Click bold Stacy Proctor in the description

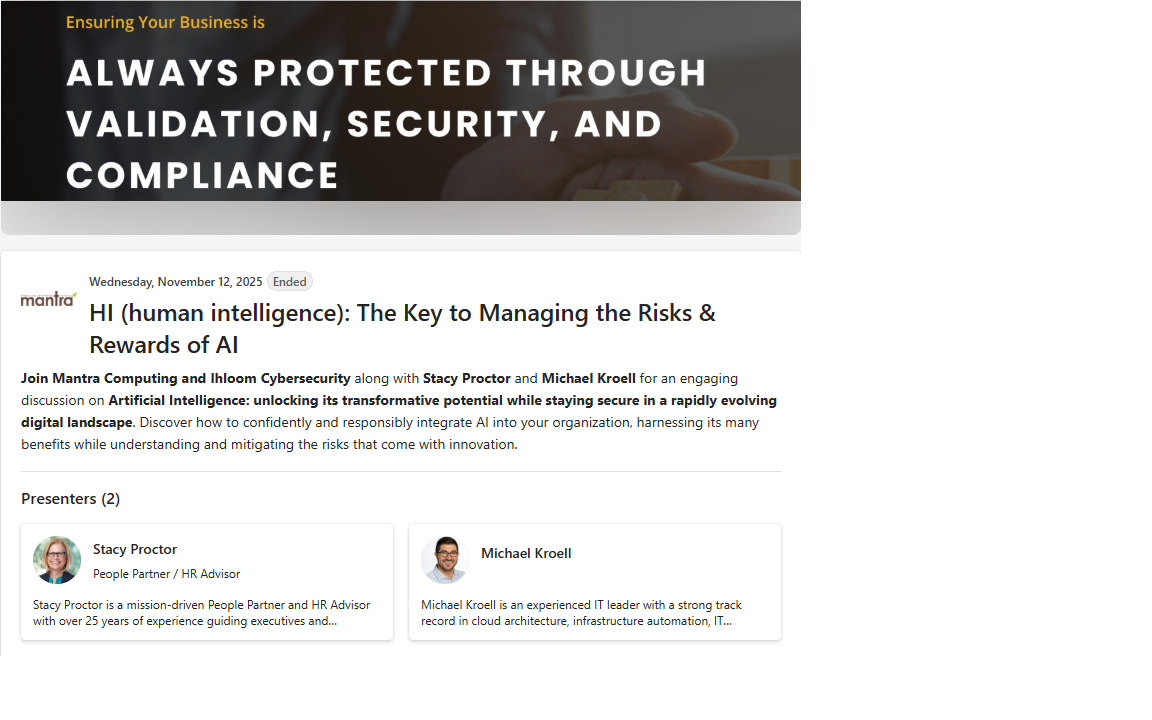coord(466,378)
